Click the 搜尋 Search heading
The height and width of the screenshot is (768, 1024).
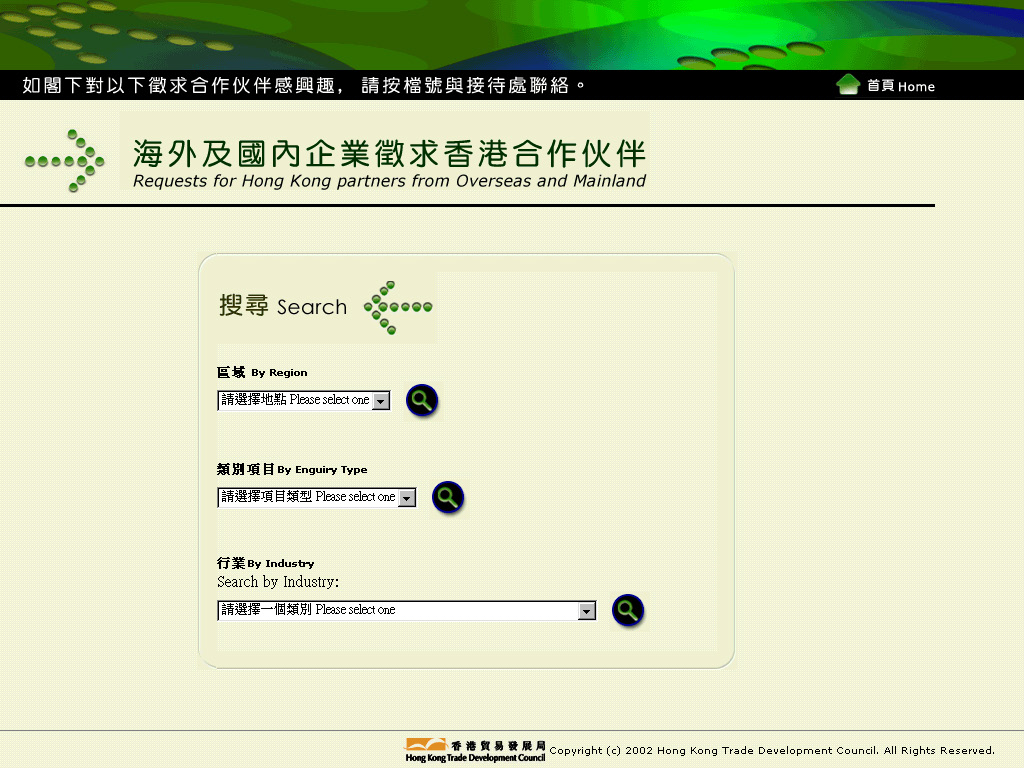tap(283, 306)
